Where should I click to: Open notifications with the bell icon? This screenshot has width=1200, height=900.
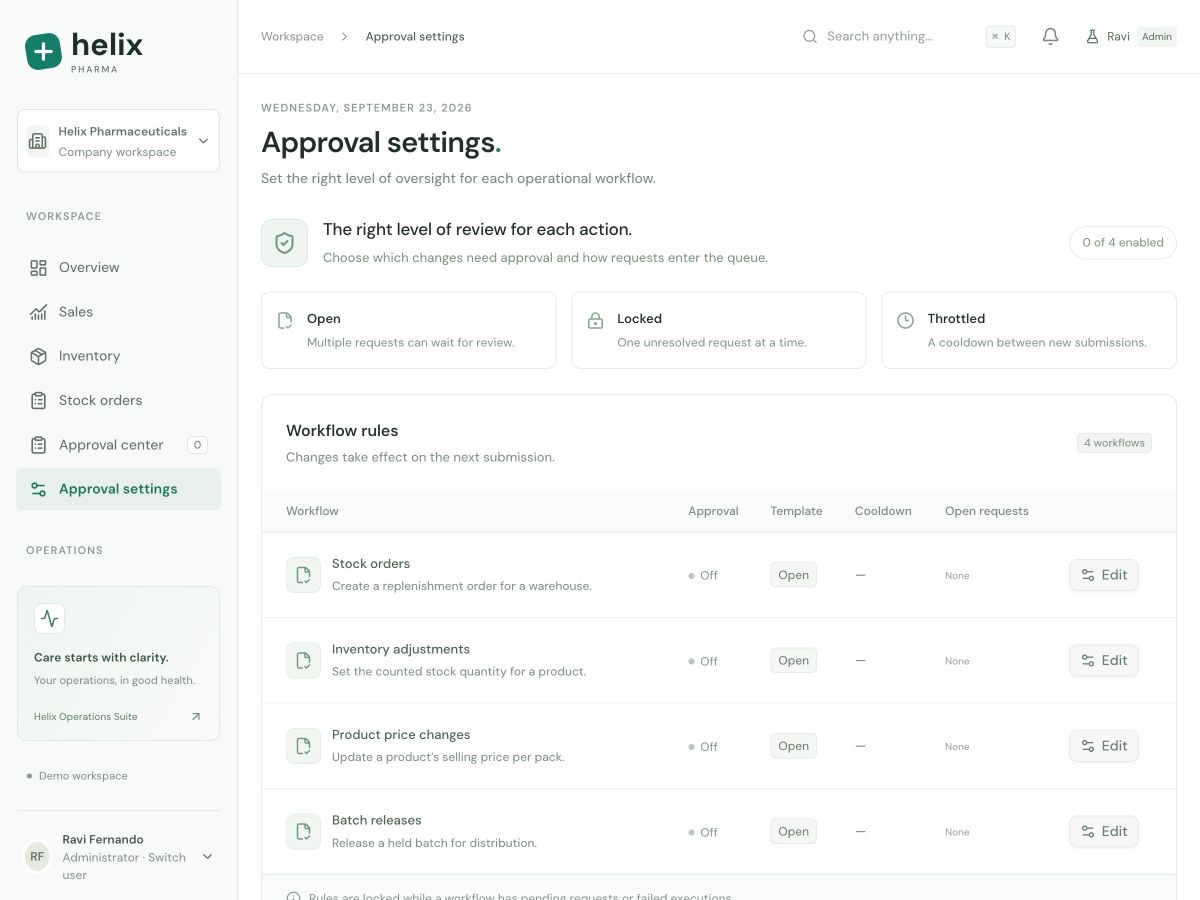(1050, 37)
